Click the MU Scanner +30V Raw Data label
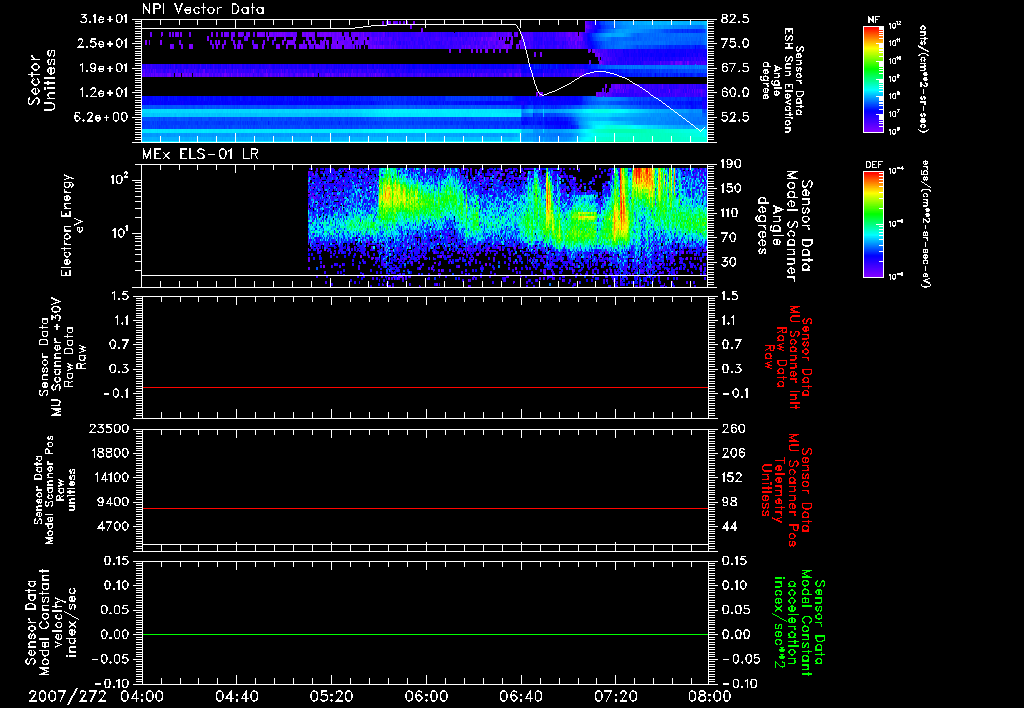Image resolution: width=1024 pixels, height=708 pixels. [62, 357]
